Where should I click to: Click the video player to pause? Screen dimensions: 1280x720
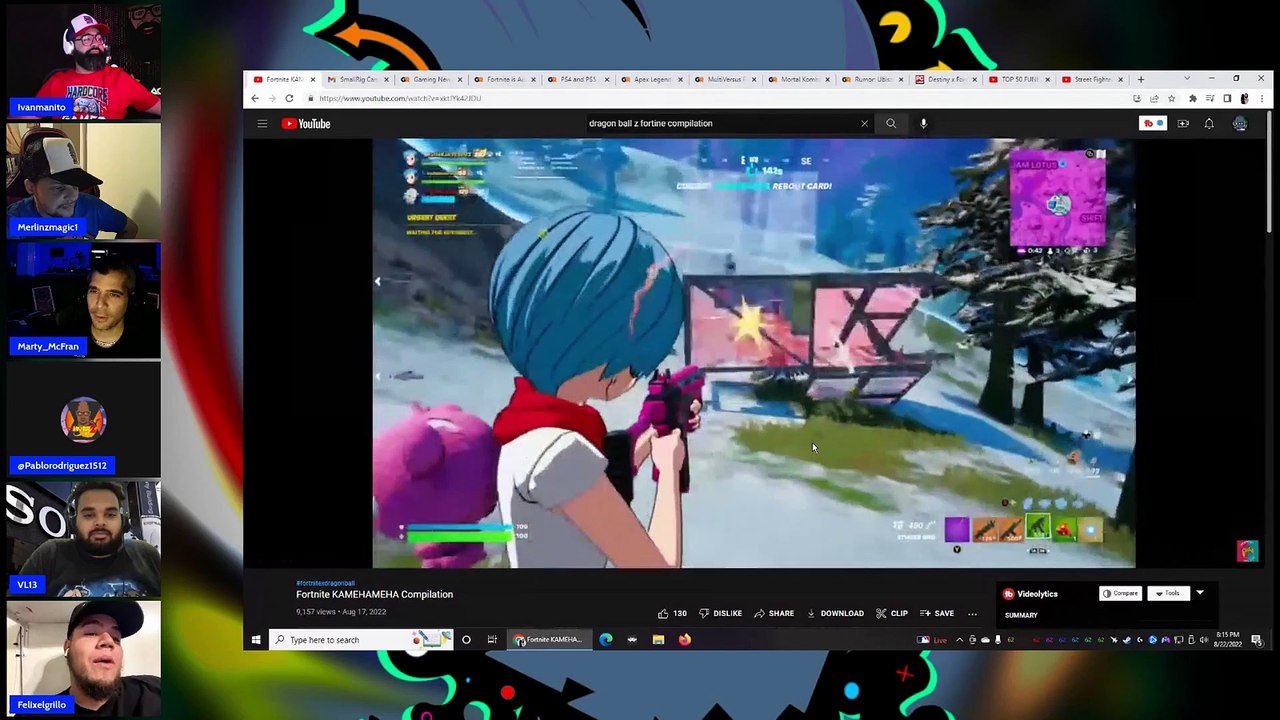754,353
